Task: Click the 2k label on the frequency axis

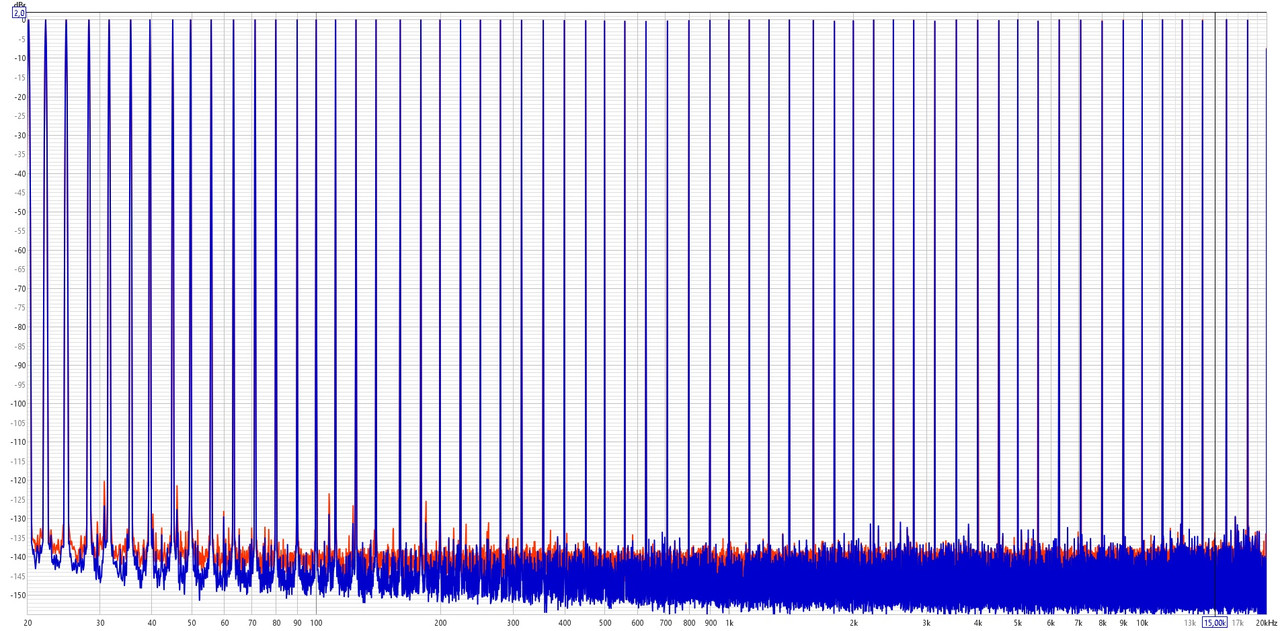Action: click(x=853, y=622)
